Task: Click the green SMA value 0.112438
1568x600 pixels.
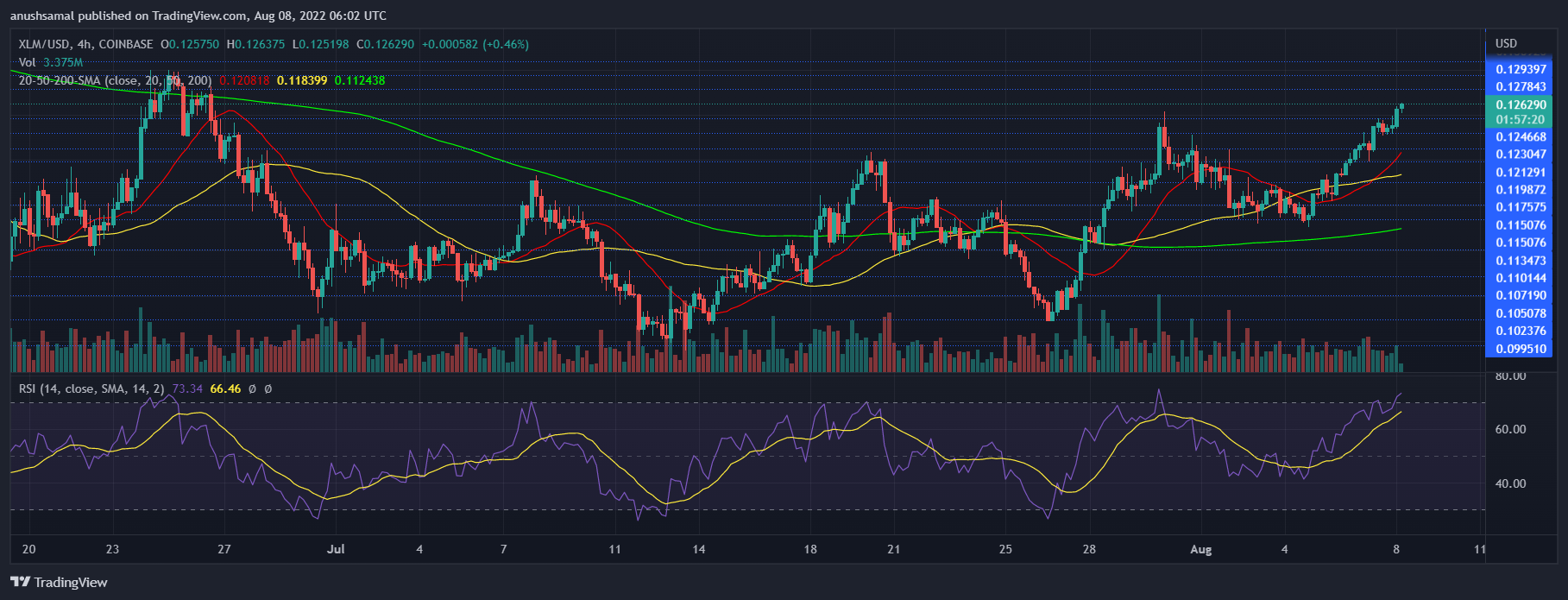Action: [x=360, y=80]
